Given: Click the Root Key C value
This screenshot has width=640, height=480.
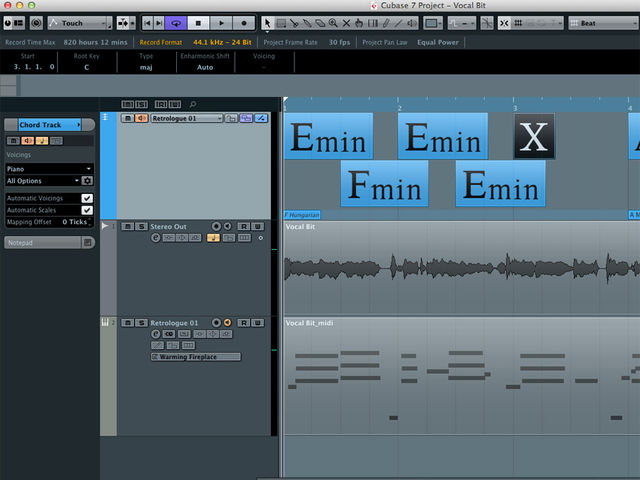Looking at the screenshot, I should click(x=87, y=67).
